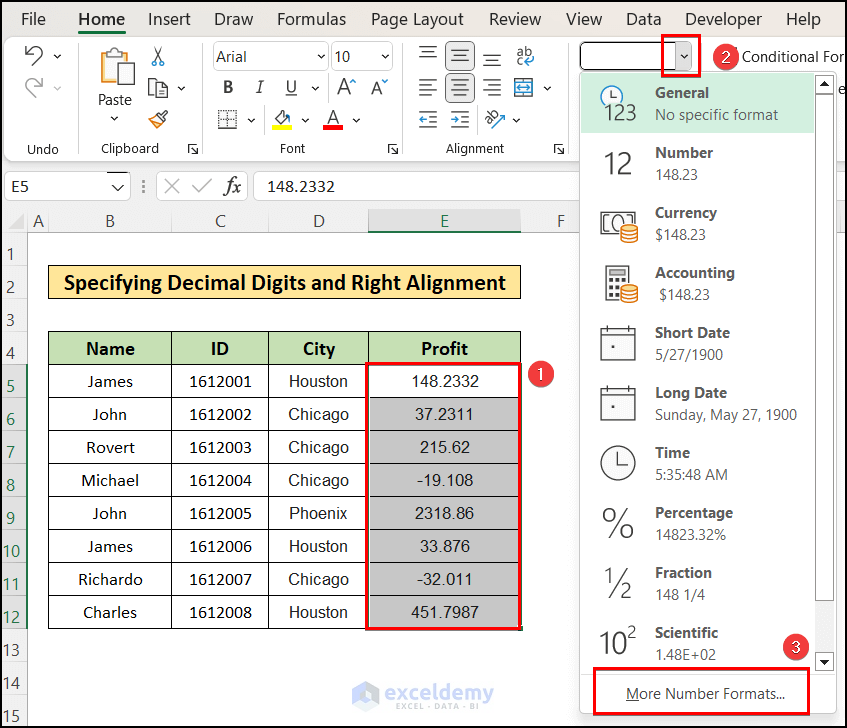The height and width of the screenshot is (728, 847).
Task: Switch to the Formulas tab
Action: coord(311,19)
